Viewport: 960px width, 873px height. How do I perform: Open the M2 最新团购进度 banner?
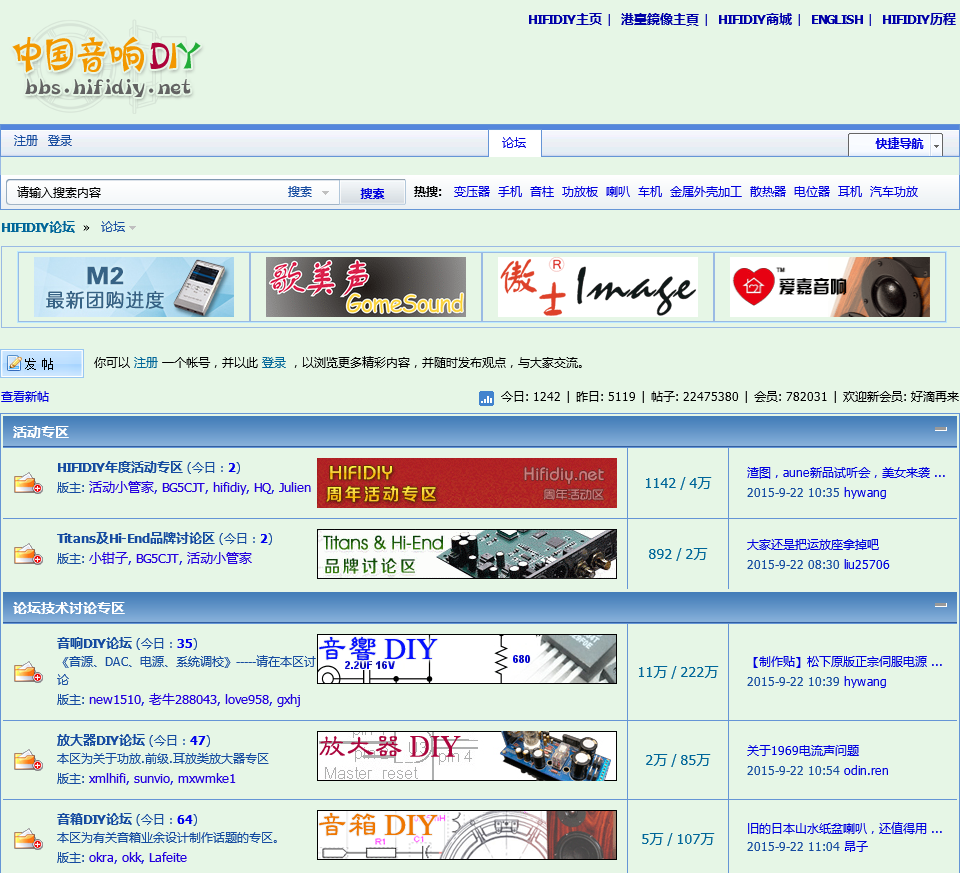134,287
